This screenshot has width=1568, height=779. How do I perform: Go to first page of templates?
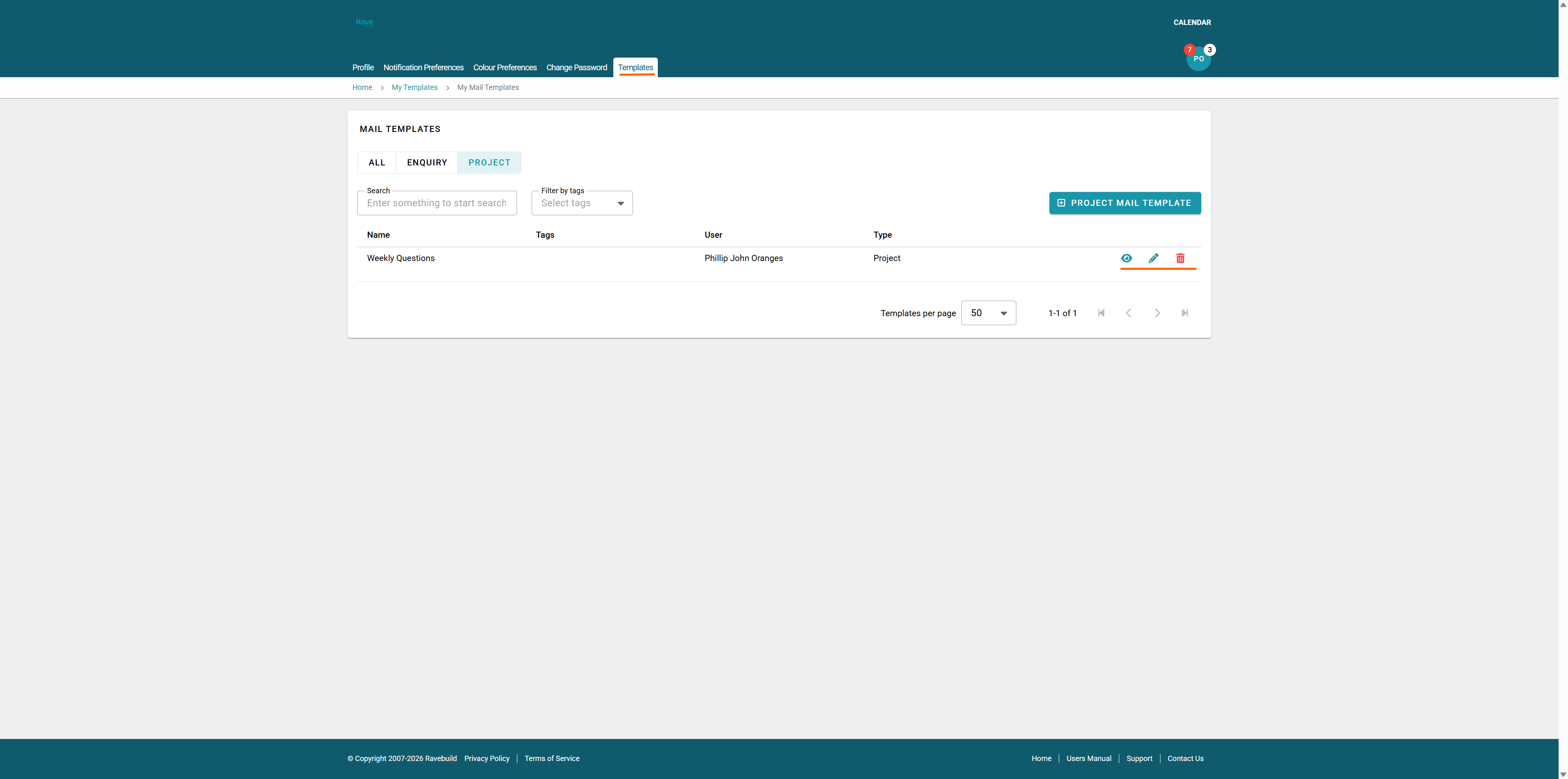(x=1100, y=313)
